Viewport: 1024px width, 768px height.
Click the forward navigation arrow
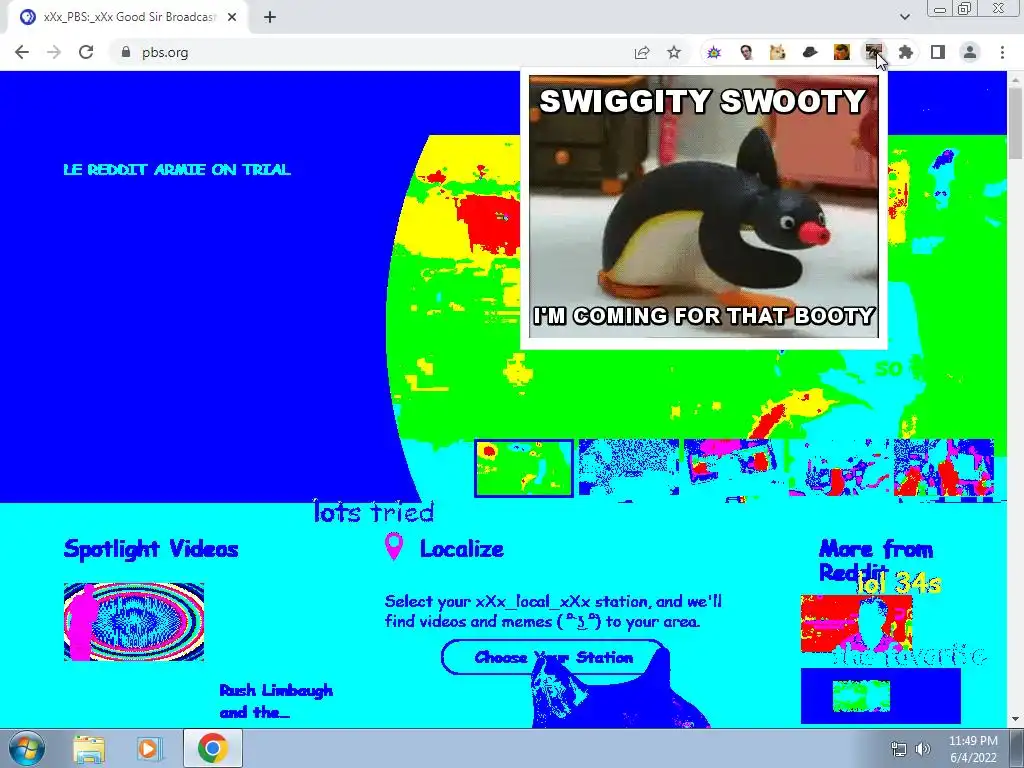(54, 52)
